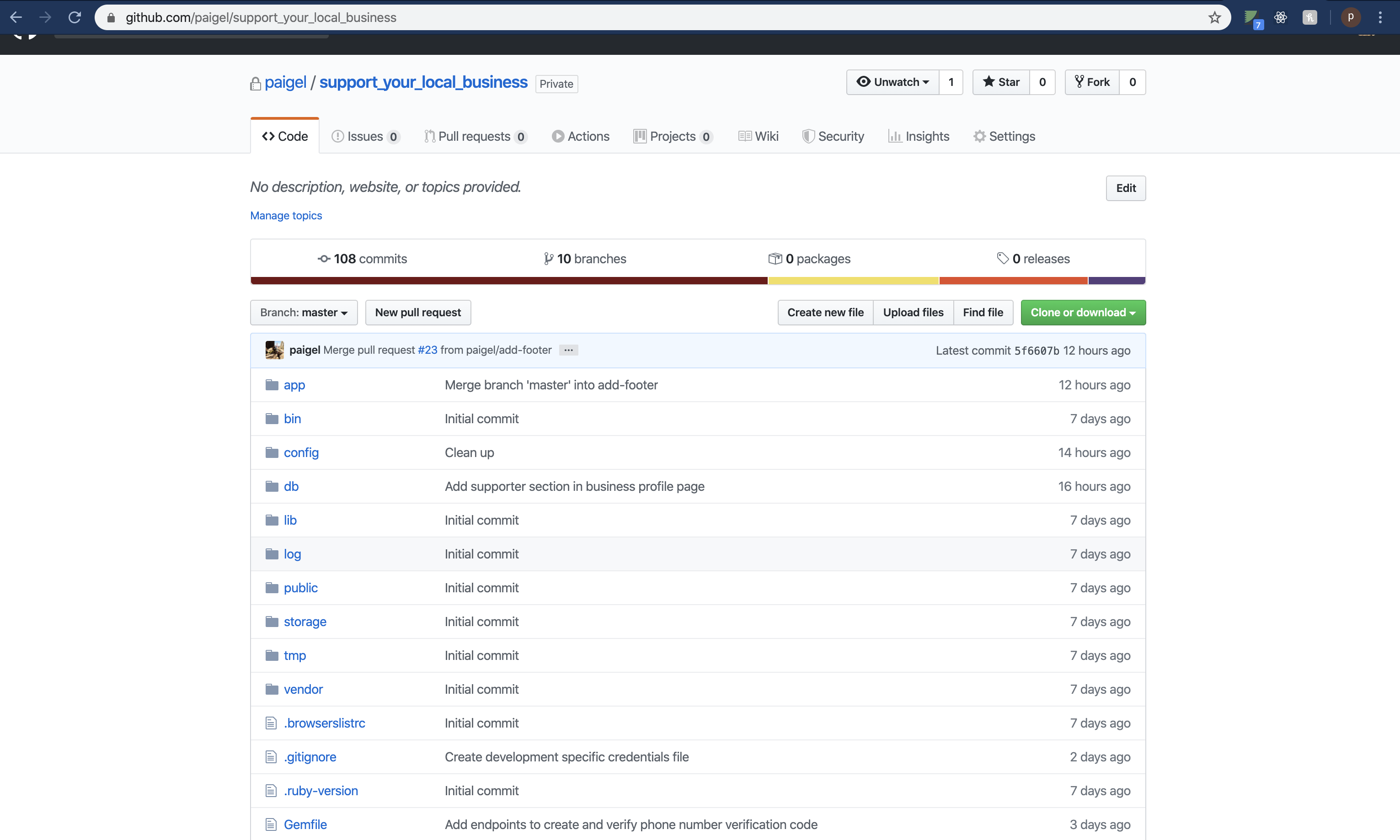The image size is (1400, 840).
Task: Open pull request #23 link
Action: click(x=427, y=351)
